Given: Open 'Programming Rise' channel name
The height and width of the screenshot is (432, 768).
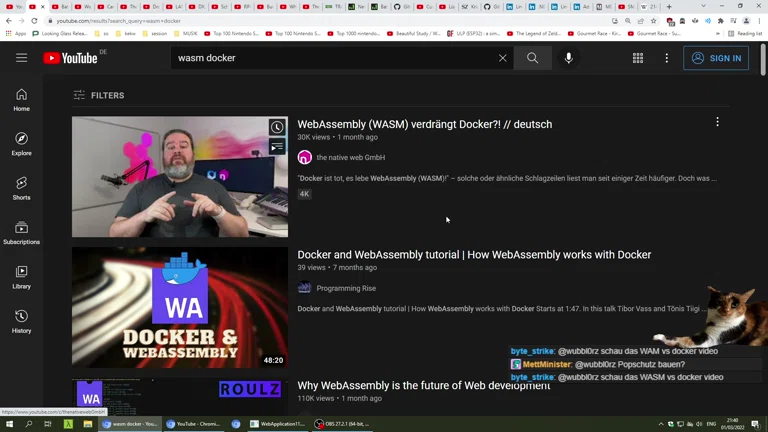Looking at the screenshot, I should tap(346, 288).
